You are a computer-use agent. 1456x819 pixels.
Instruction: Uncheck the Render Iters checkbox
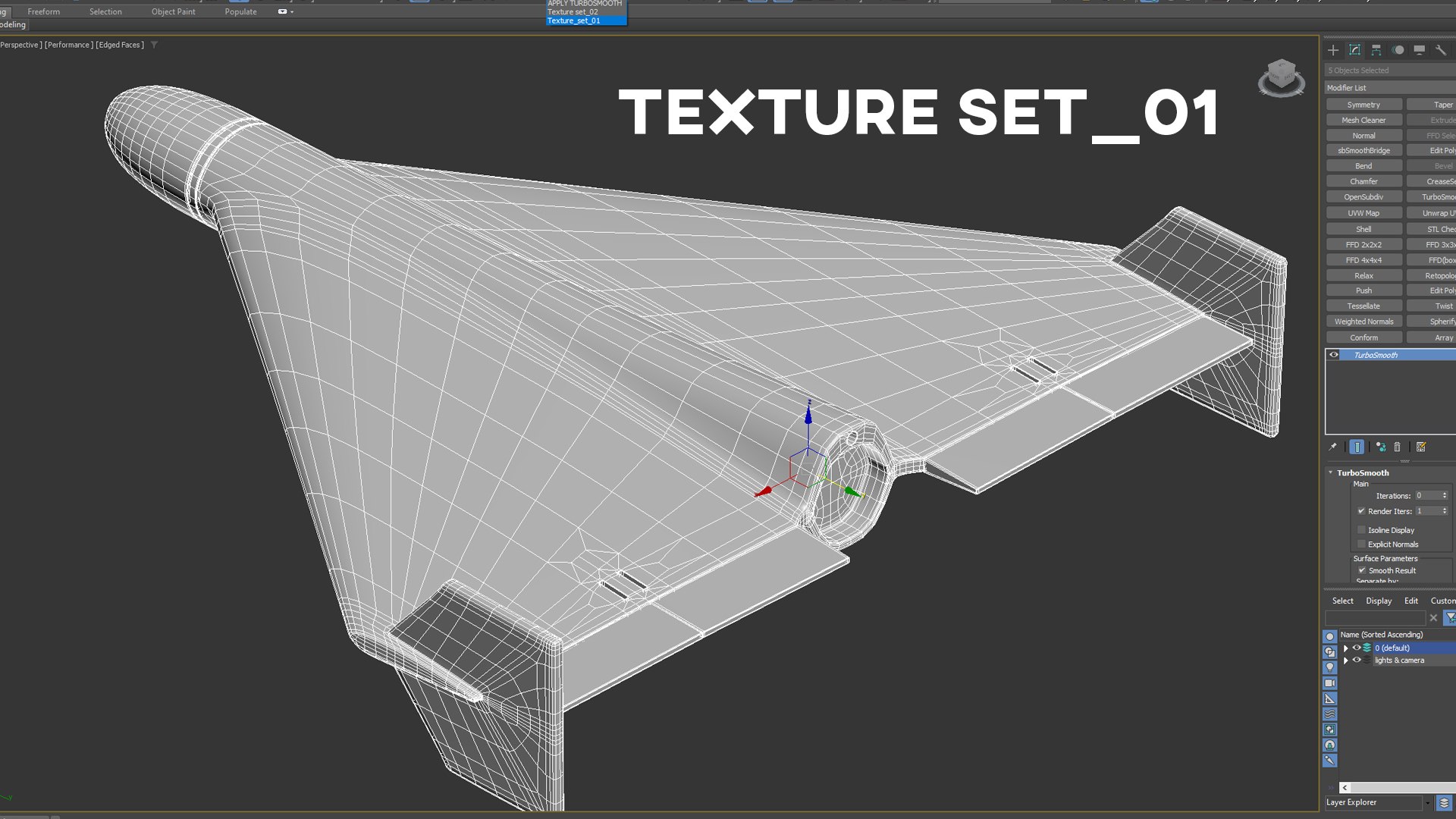tap(1361, 511)
